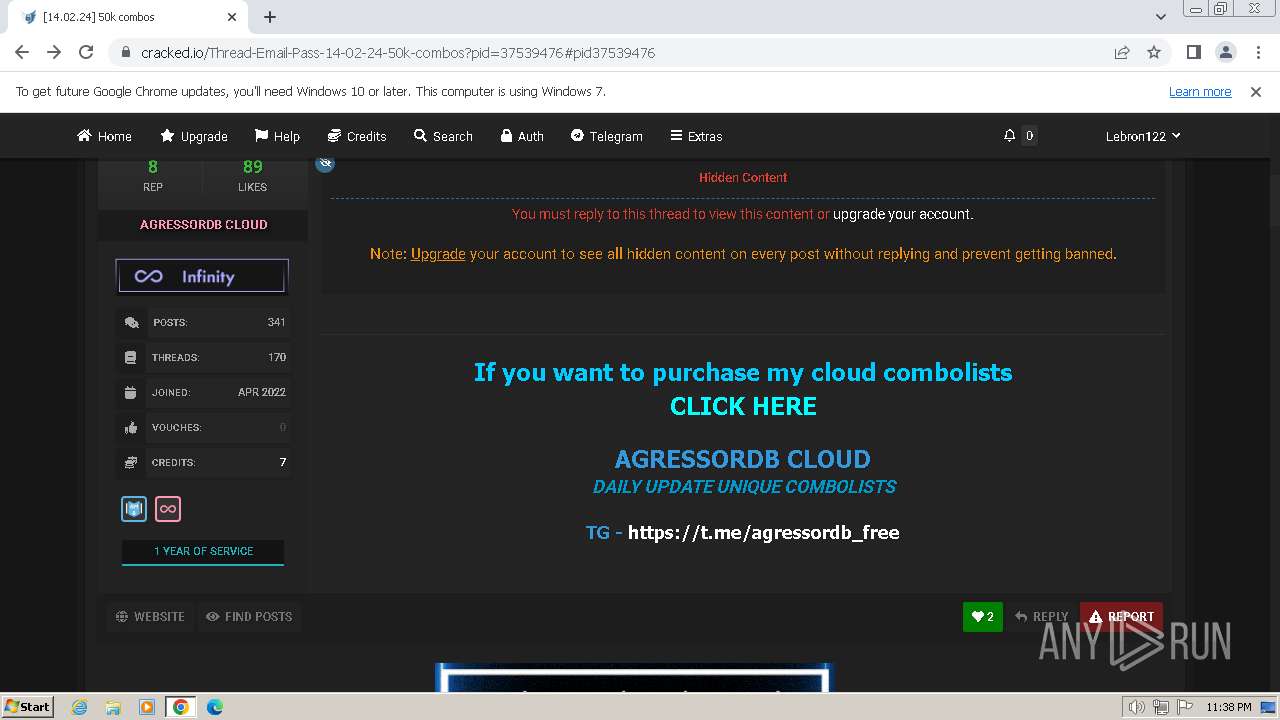Open the Upgrade menu item

pos(194,136)
